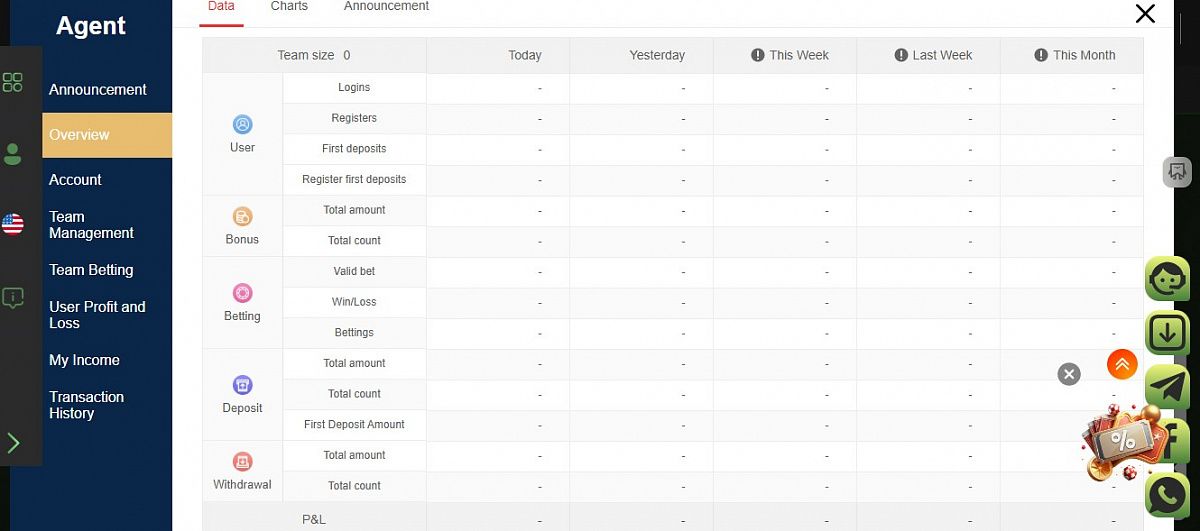Open User Profit and Loss page
1200x531 pixels.
click(x=97, y=315)
